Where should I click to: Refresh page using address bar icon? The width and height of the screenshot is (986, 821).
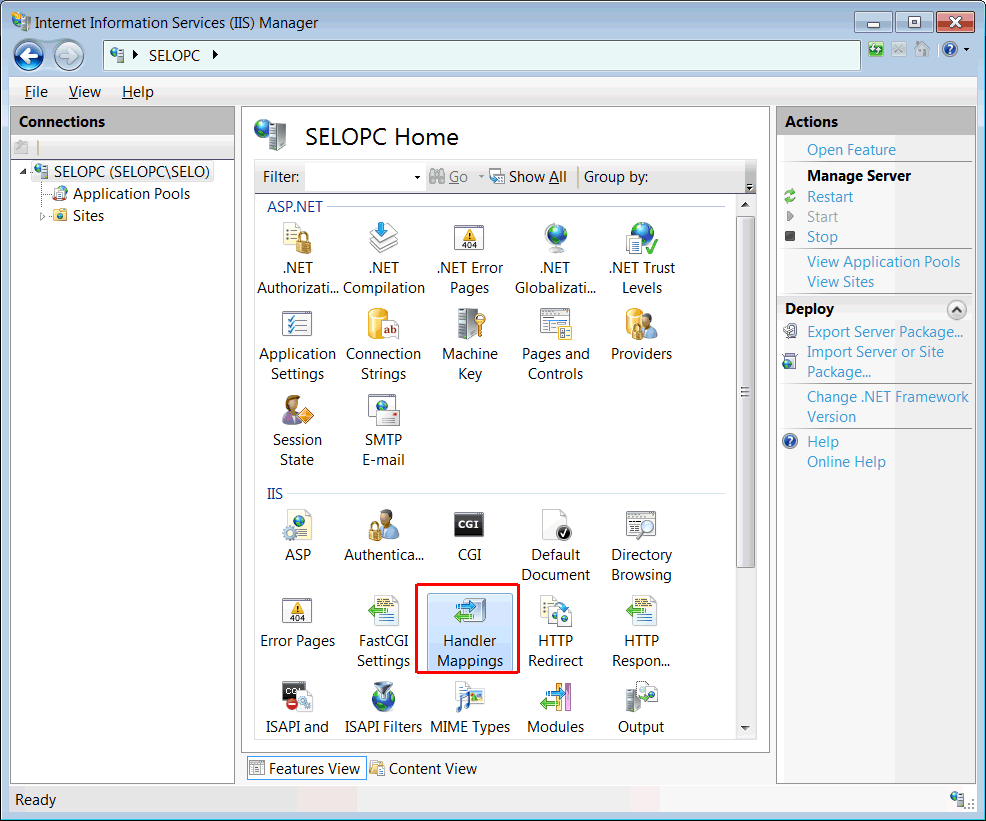tap(876, 49)
